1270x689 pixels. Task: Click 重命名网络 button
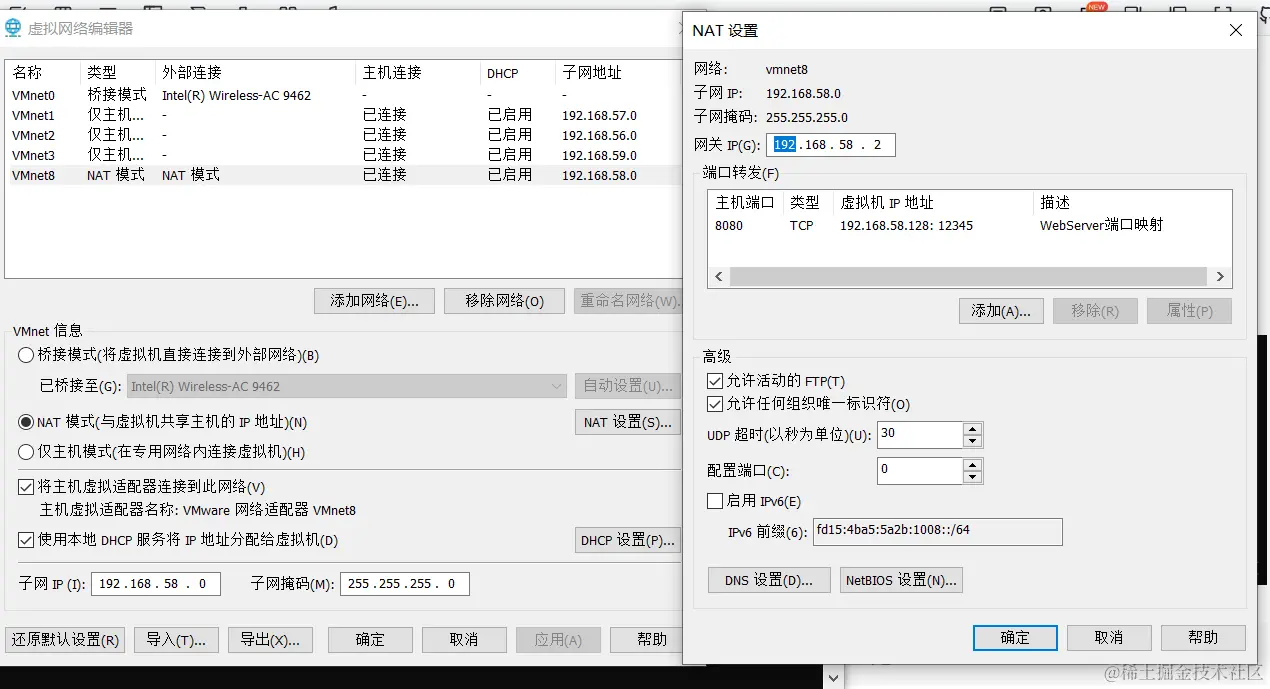coord(628,301)
